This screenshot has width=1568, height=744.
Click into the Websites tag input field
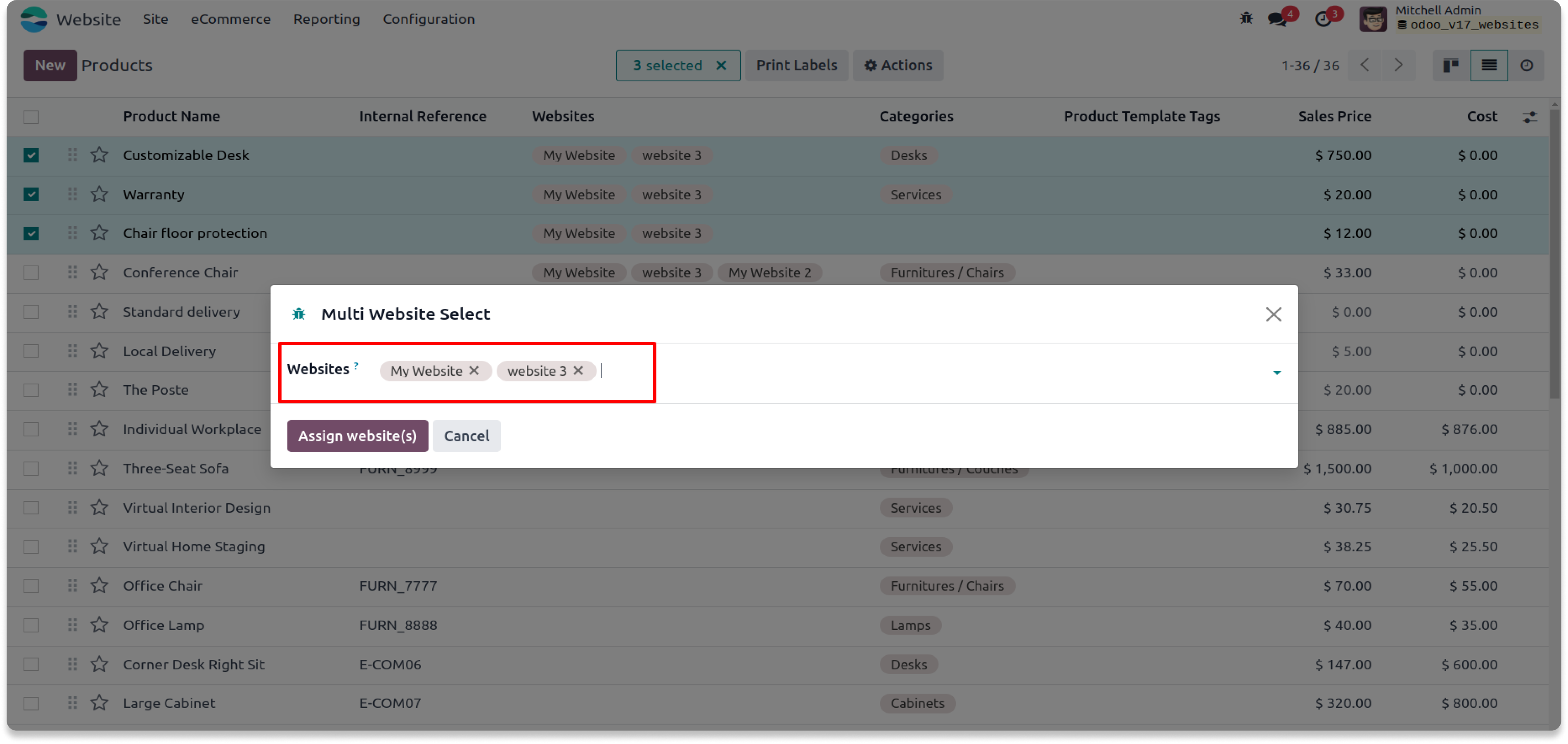click(x=913, y=372)
